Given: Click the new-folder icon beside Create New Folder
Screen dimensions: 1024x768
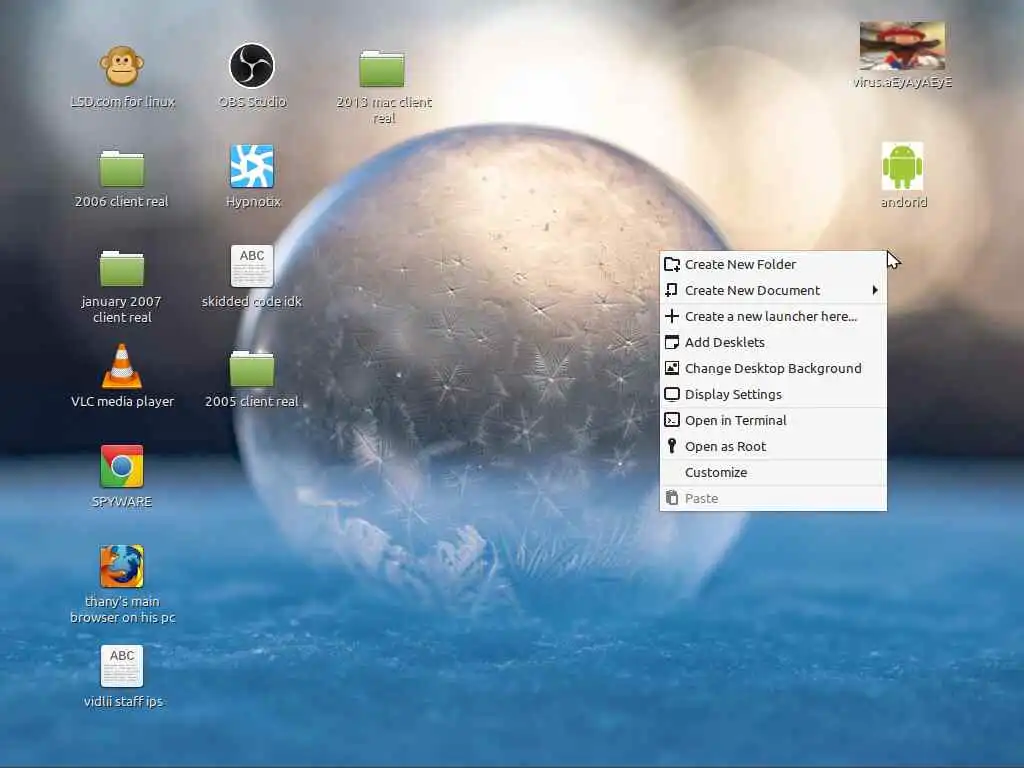Looking at the screenshot, I should point(672,264).
